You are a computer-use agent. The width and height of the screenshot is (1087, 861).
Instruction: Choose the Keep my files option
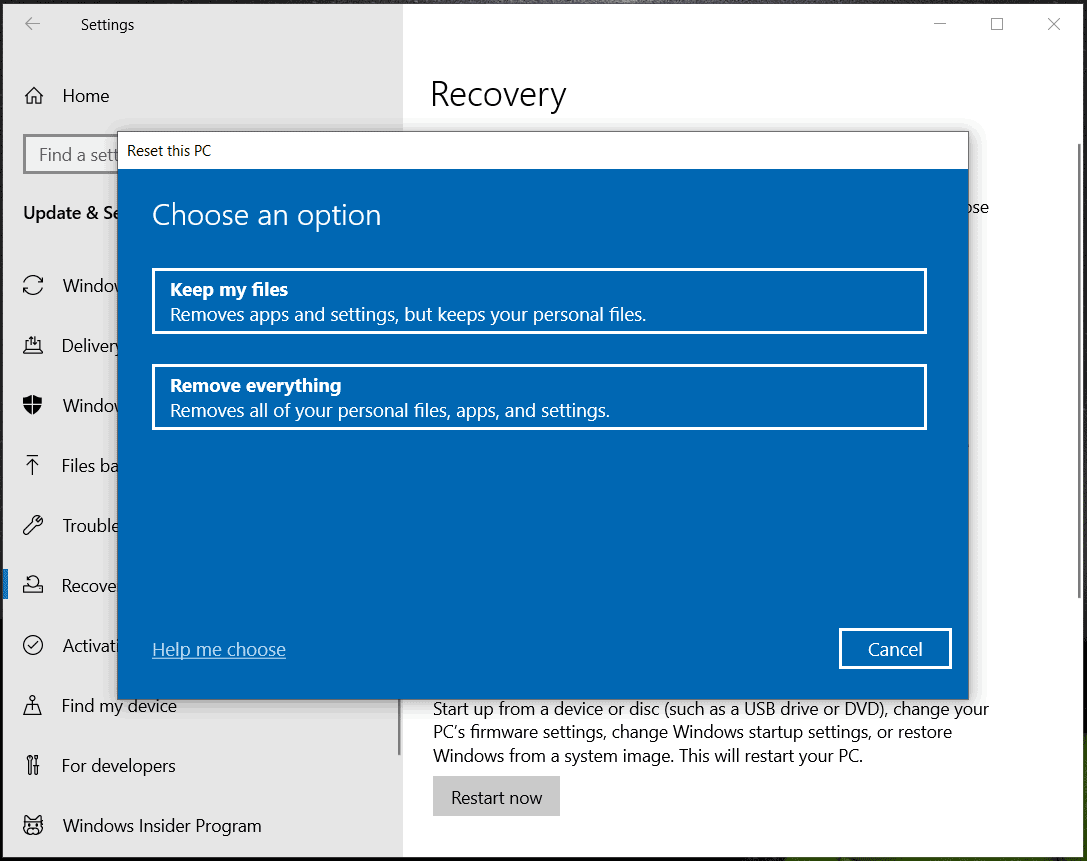pos(539,300)
